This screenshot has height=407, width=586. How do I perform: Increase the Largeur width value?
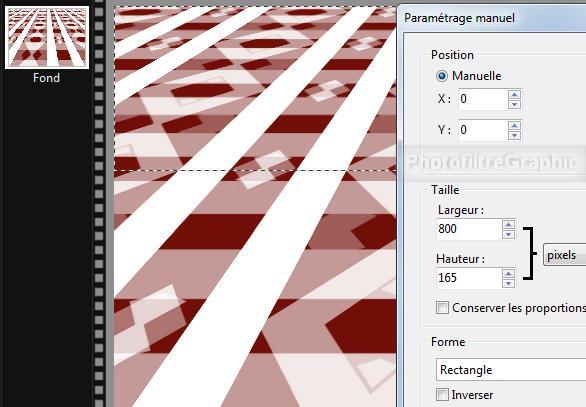508,224
